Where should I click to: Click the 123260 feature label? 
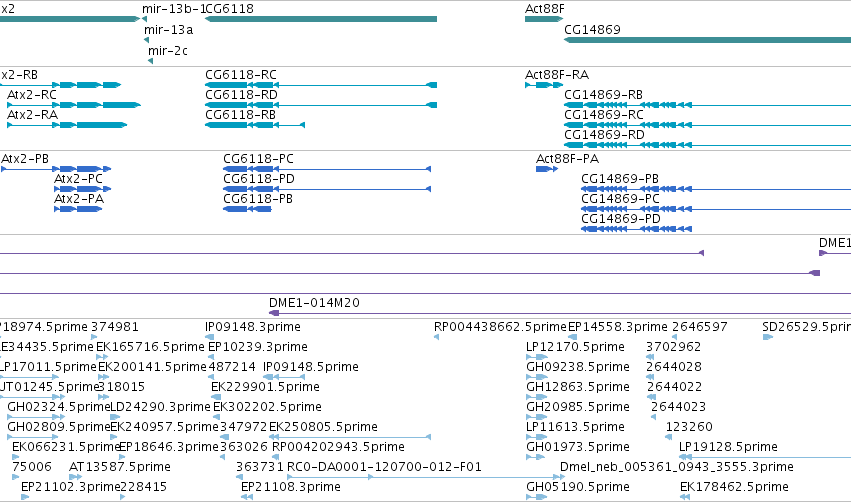[x=689, y=428]
